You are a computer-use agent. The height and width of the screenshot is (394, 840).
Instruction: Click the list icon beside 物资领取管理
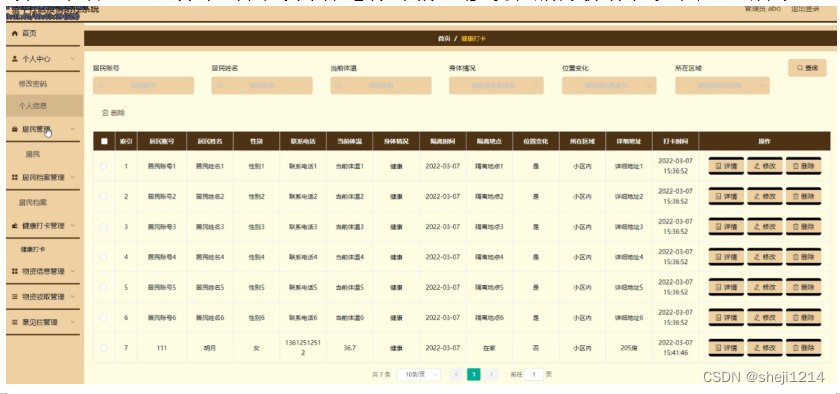click(x=15, y=297)
